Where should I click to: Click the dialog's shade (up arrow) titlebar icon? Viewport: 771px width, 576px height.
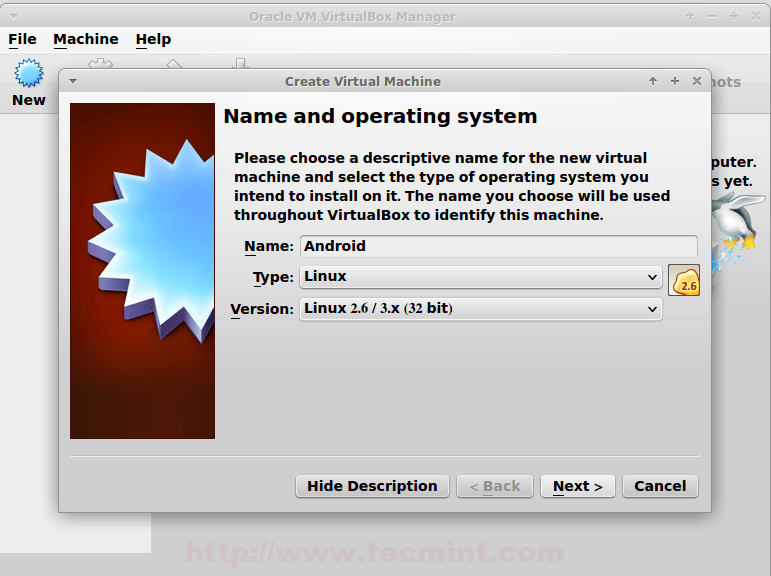pos(653,81)
